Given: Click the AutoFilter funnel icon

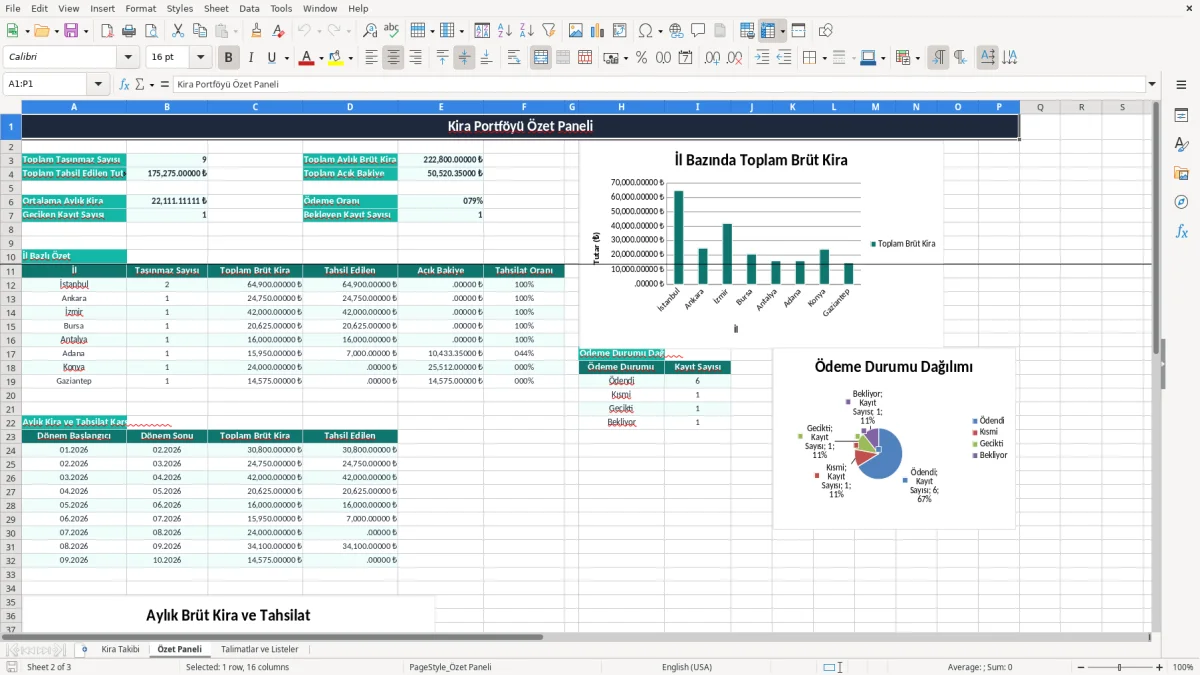Looking at the screenshot, I should tap(549, 31).
